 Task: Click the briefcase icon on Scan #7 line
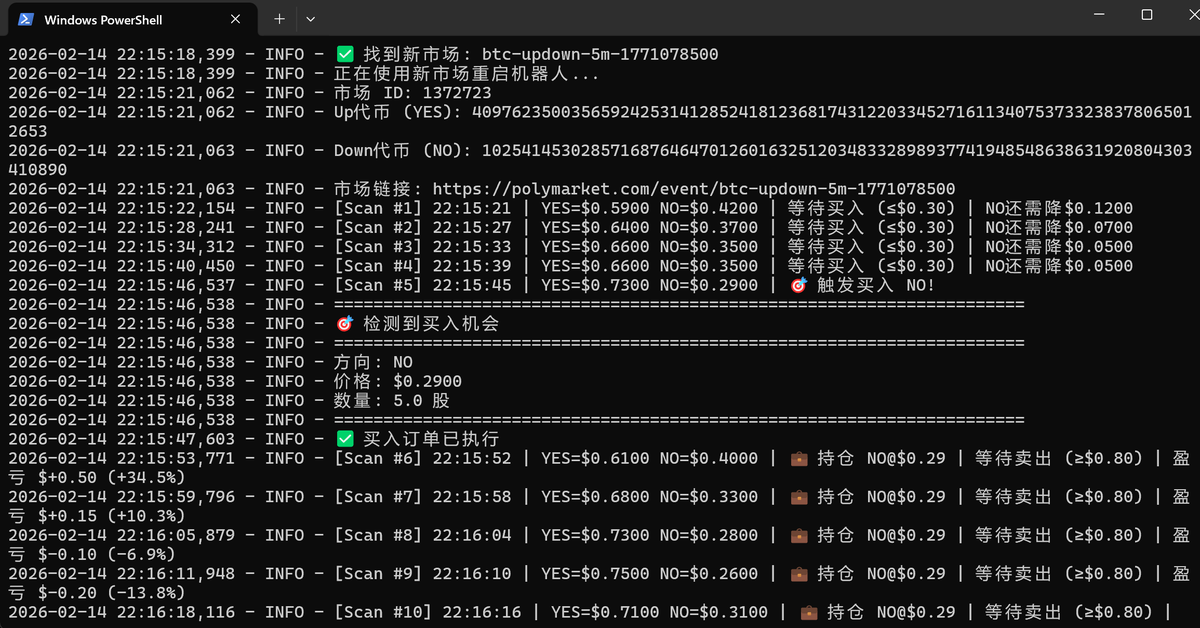[x=798, y=497]
